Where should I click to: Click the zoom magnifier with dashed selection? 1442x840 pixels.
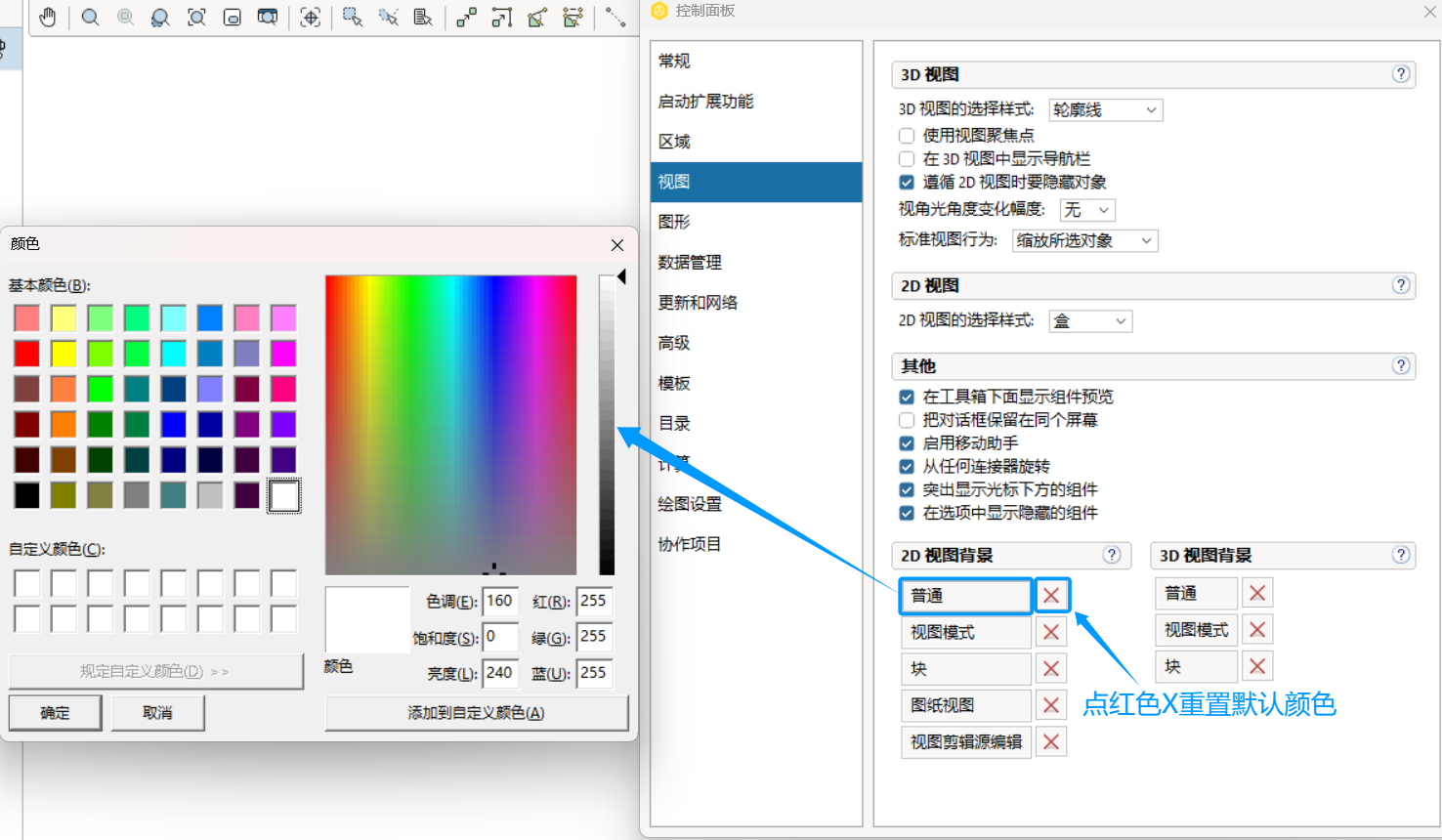pos(160,18)
